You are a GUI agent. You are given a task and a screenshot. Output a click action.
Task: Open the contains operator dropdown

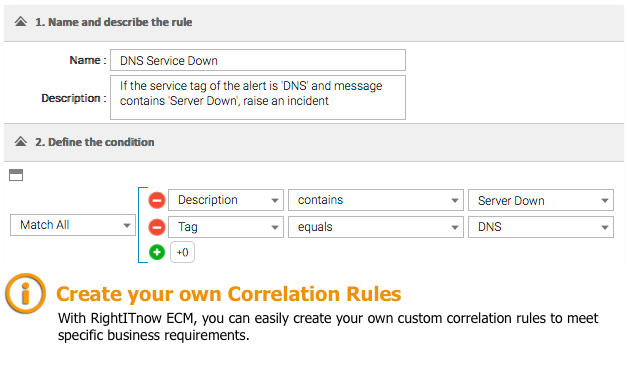[x=376, y=200]
